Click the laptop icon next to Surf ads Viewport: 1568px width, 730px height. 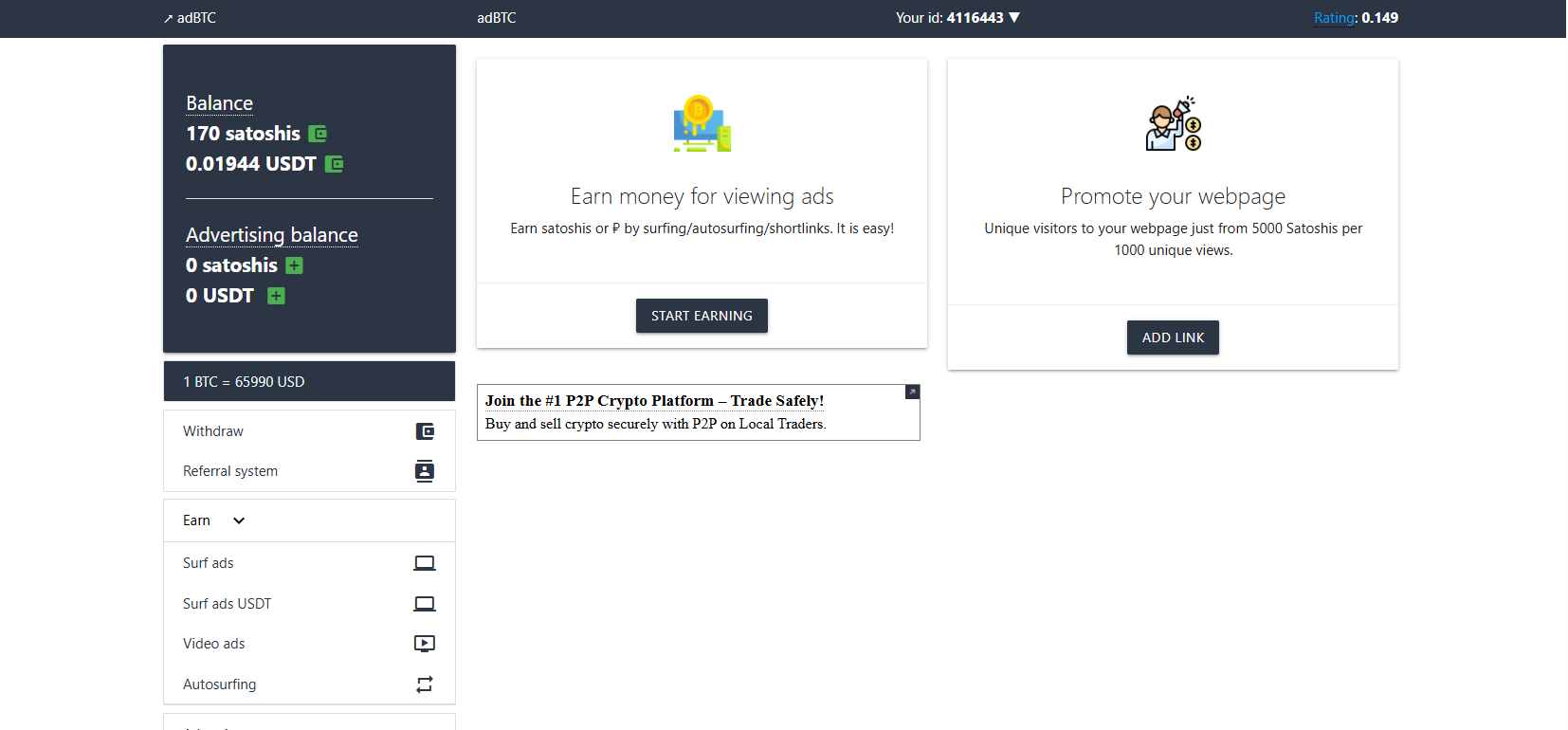coord(425,563)
